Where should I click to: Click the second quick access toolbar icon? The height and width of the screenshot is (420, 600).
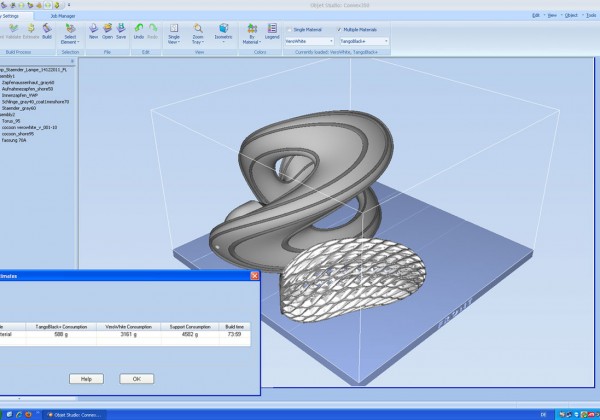tap(13, 5)
